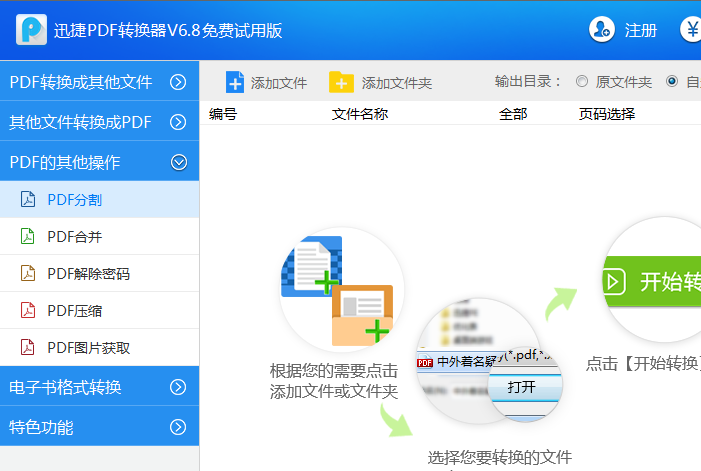Open the 其他文件转换成PDF menu
This screenshot has height=471, width=701.
click(99, 122)
